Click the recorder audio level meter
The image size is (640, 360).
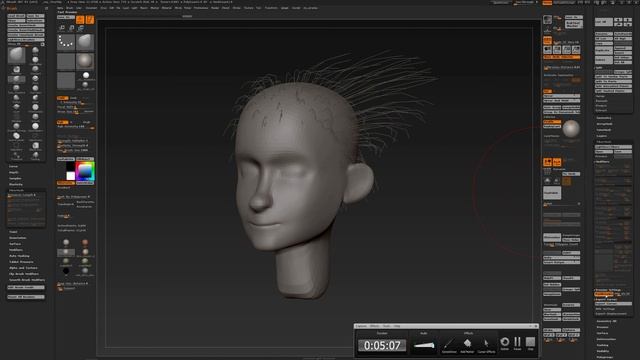tap(424, 345)
